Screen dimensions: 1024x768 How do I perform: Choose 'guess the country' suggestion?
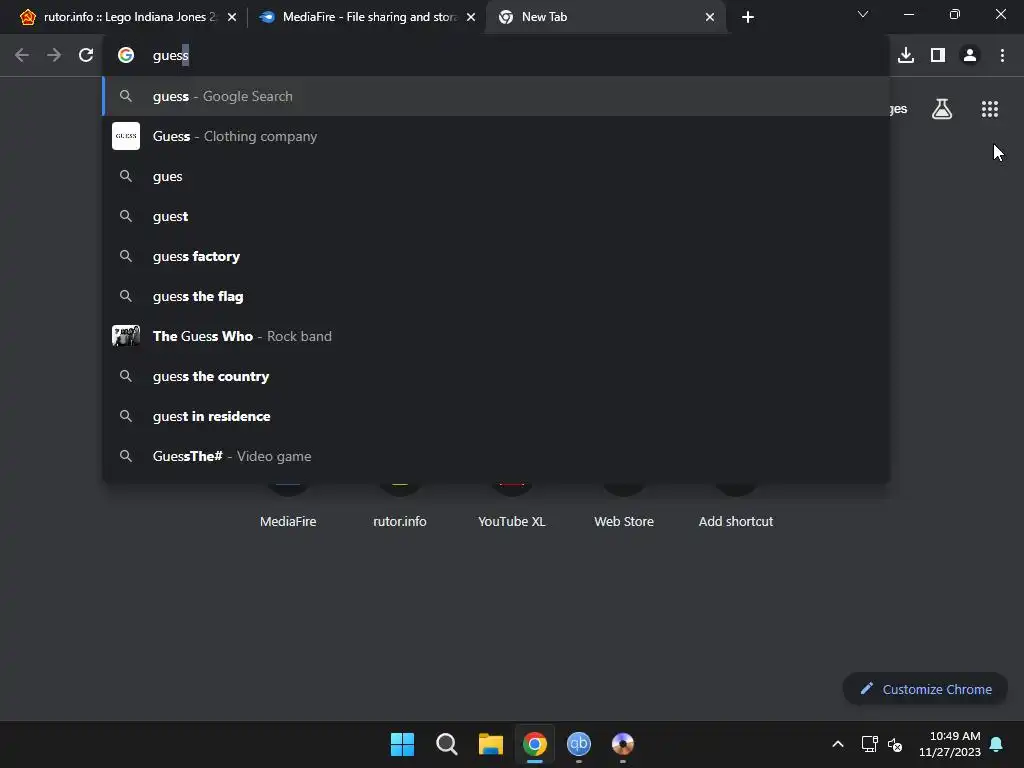[496, 376]
